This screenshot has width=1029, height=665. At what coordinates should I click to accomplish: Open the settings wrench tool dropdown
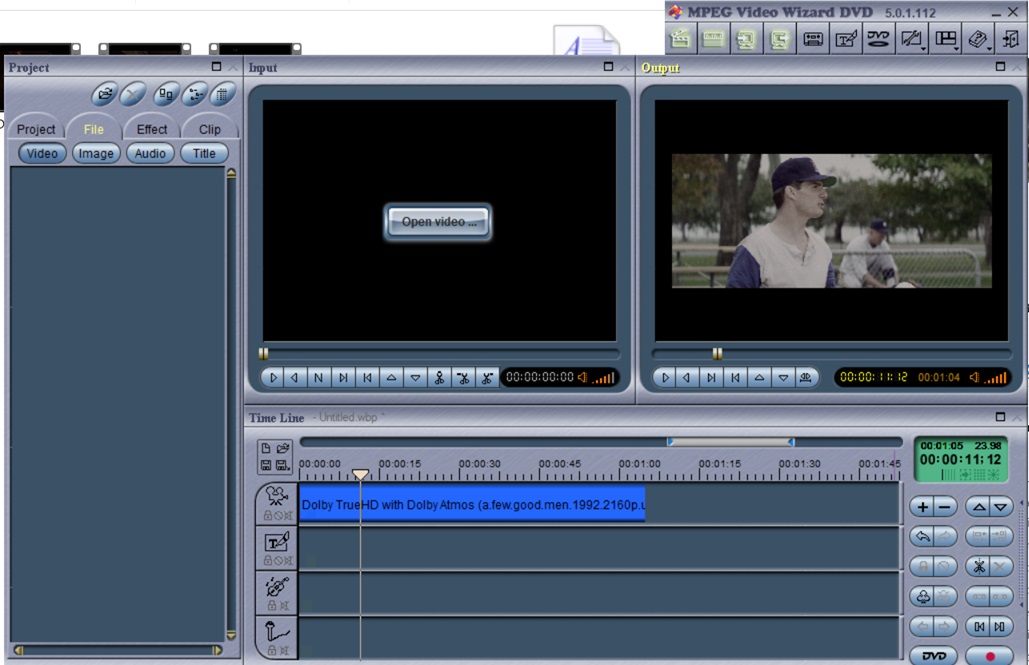(912, 39)
